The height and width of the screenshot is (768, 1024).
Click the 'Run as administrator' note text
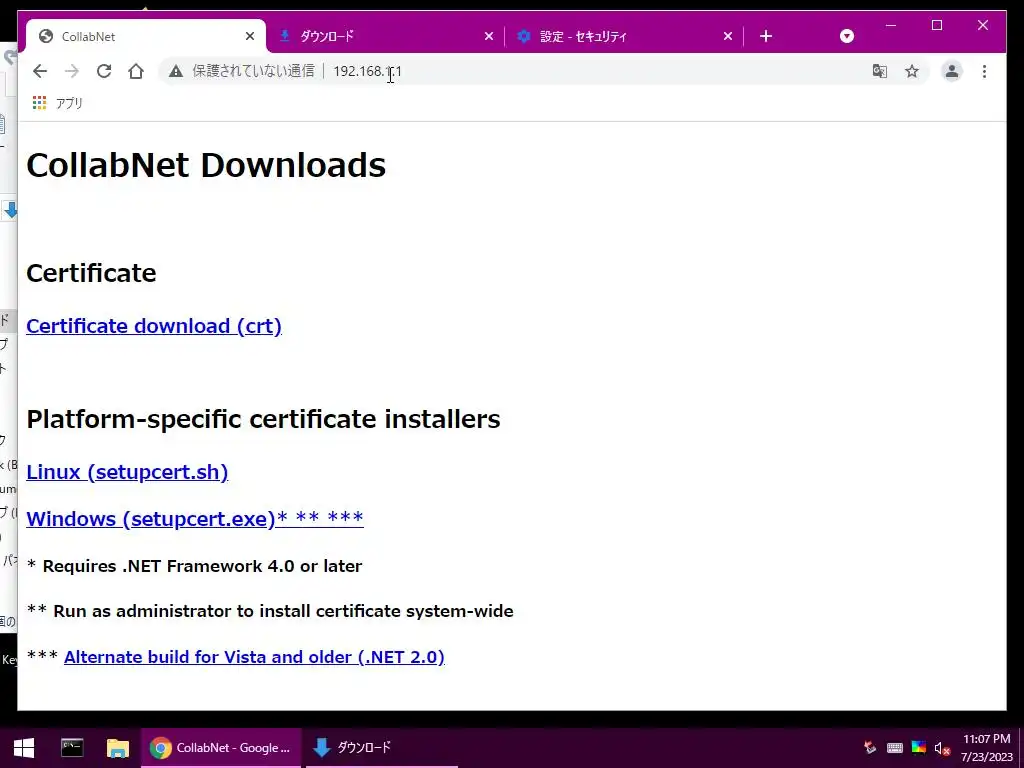coord(270,611)
